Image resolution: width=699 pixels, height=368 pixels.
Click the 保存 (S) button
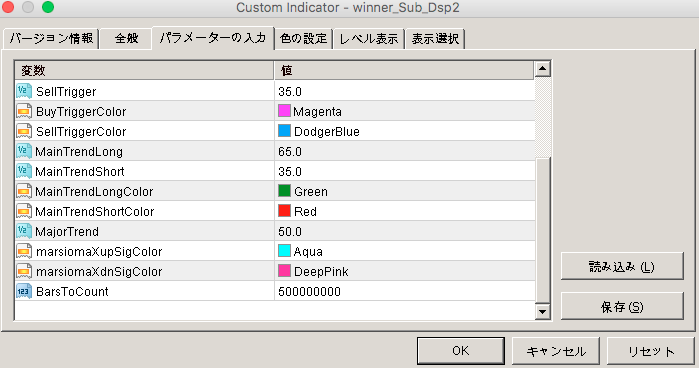click(x=622, y=306)
